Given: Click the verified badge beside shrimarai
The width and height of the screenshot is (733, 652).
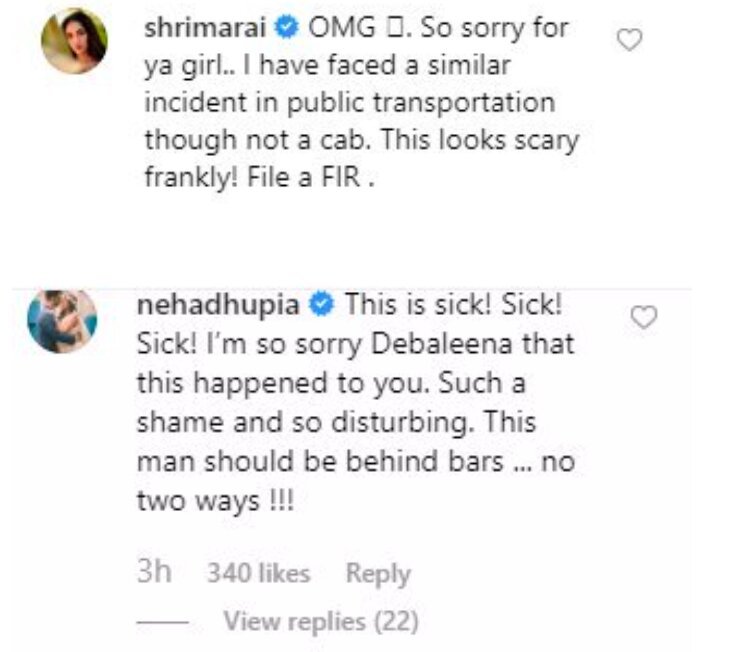Looking at the screenshot, I should point(289,28).
